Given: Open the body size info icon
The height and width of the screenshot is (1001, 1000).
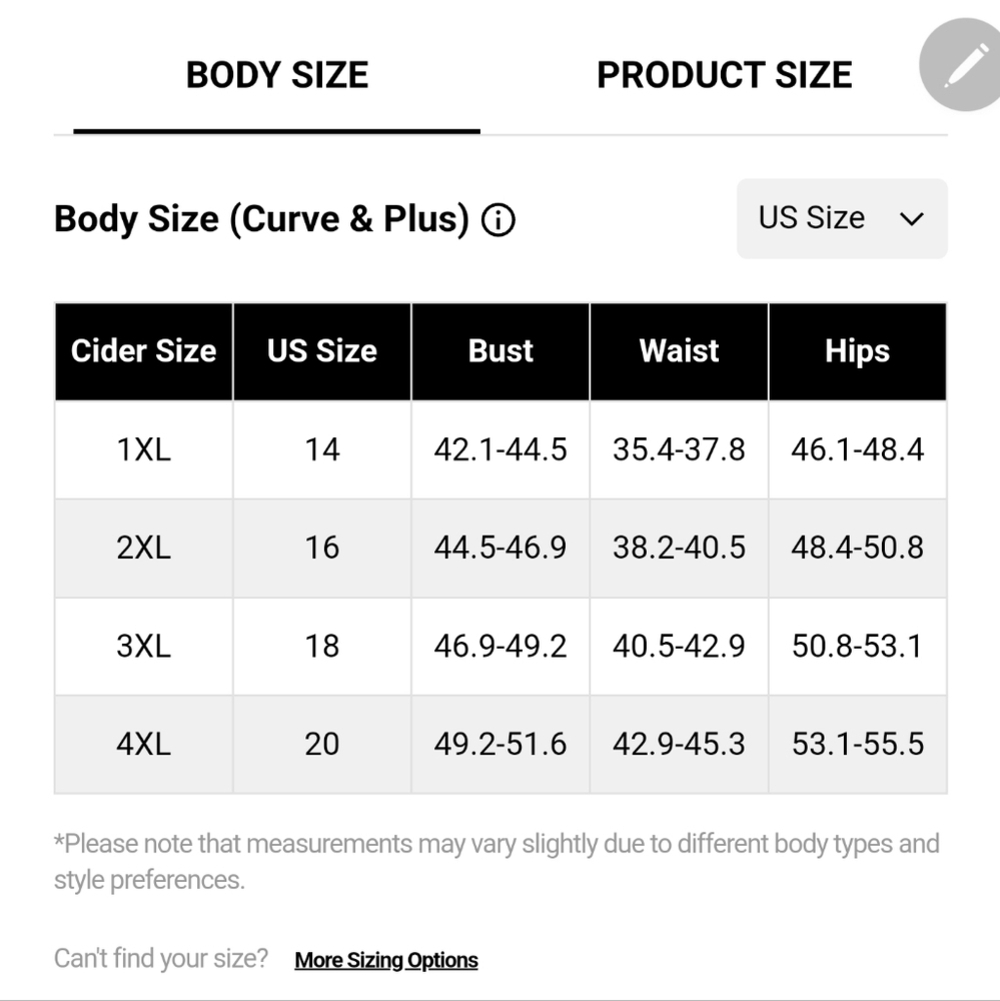Looking at the screenshot, I should [x=498, y=220].
